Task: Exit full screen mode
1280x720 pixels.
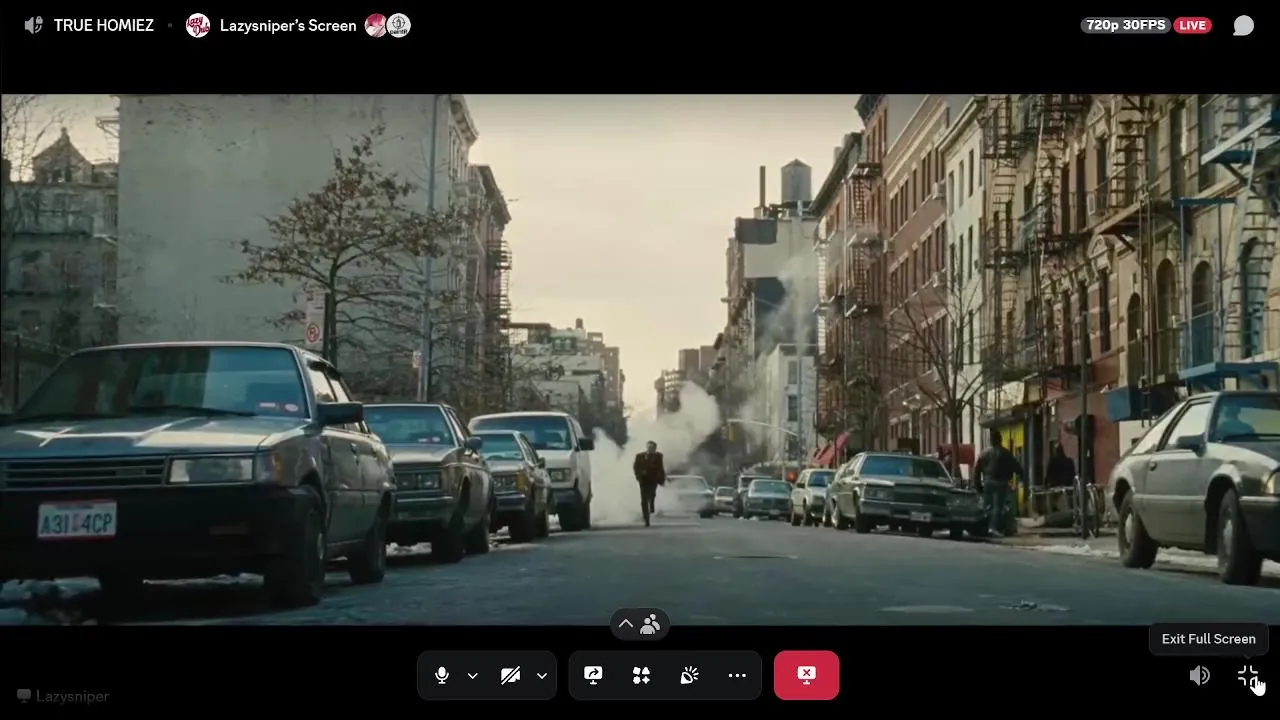Action: point(1247,676)
